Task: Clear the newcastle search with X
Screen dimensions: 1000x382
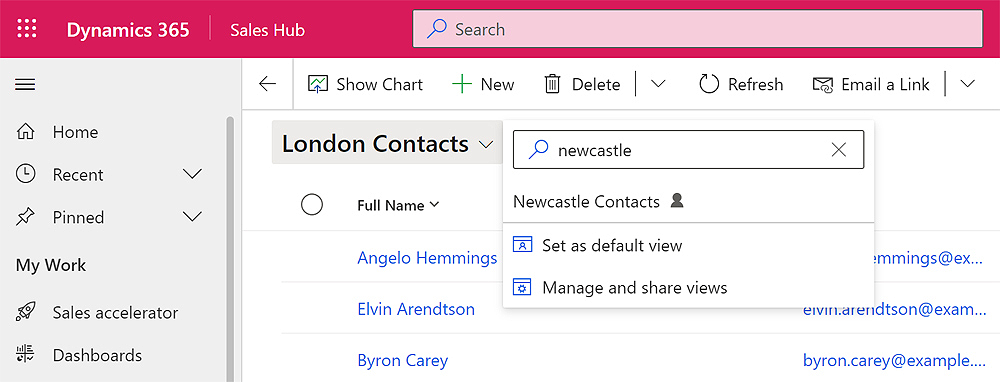Action: pos(839,150)
